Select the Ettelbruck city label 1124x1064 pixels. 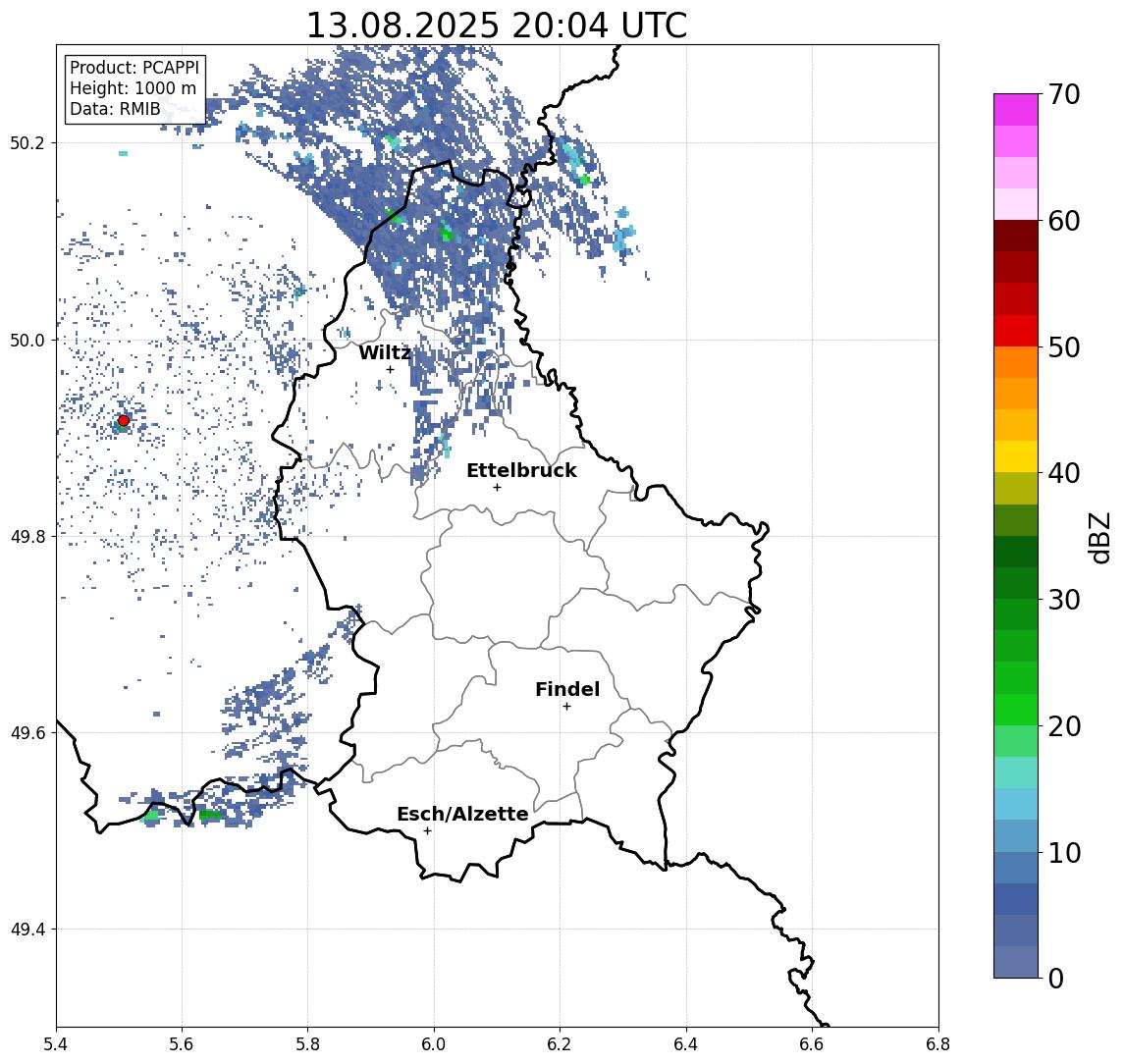[522, 470]
